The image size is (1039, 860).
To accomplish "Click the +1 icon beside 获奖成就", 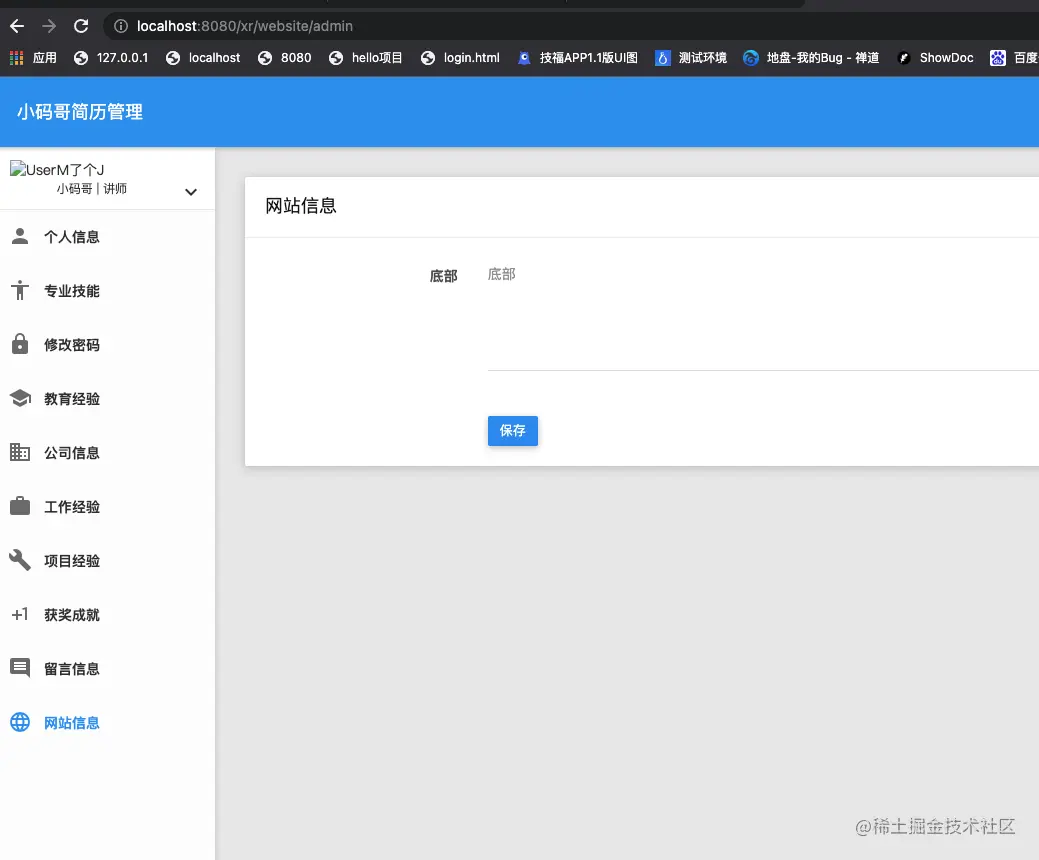I will (20, 614).
